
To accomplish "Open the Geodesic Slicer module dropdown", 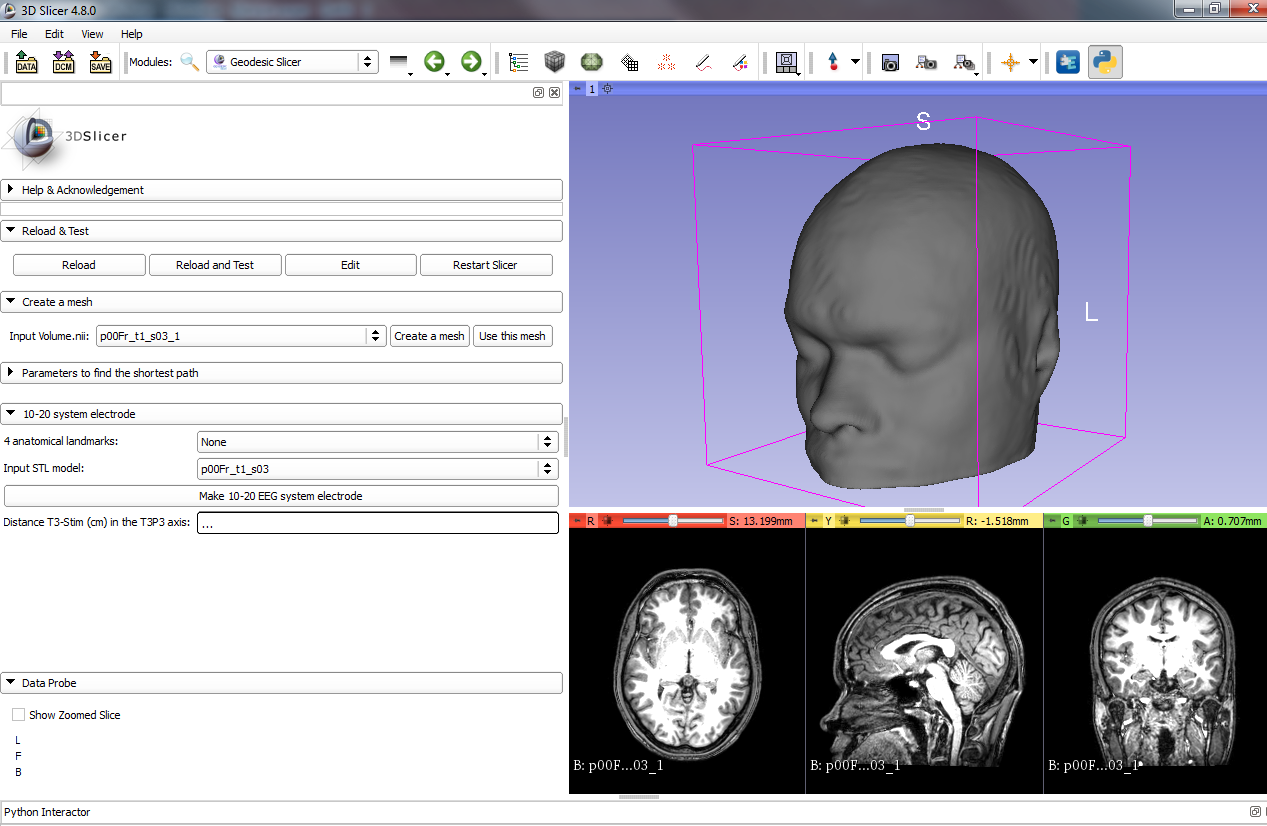I will point(292,62).
